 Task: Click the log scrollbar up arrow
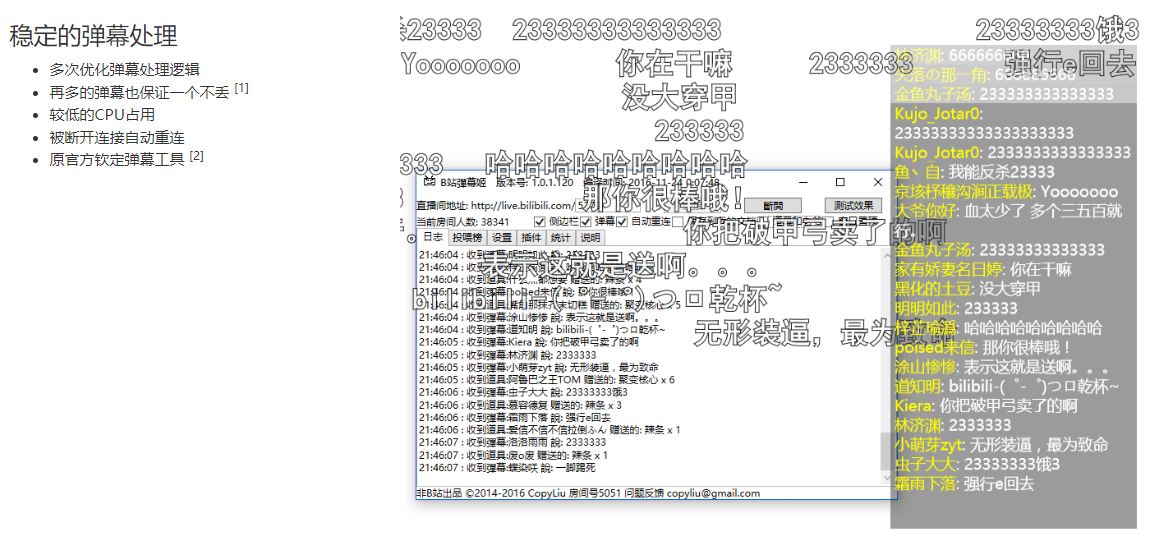point(887,254)
